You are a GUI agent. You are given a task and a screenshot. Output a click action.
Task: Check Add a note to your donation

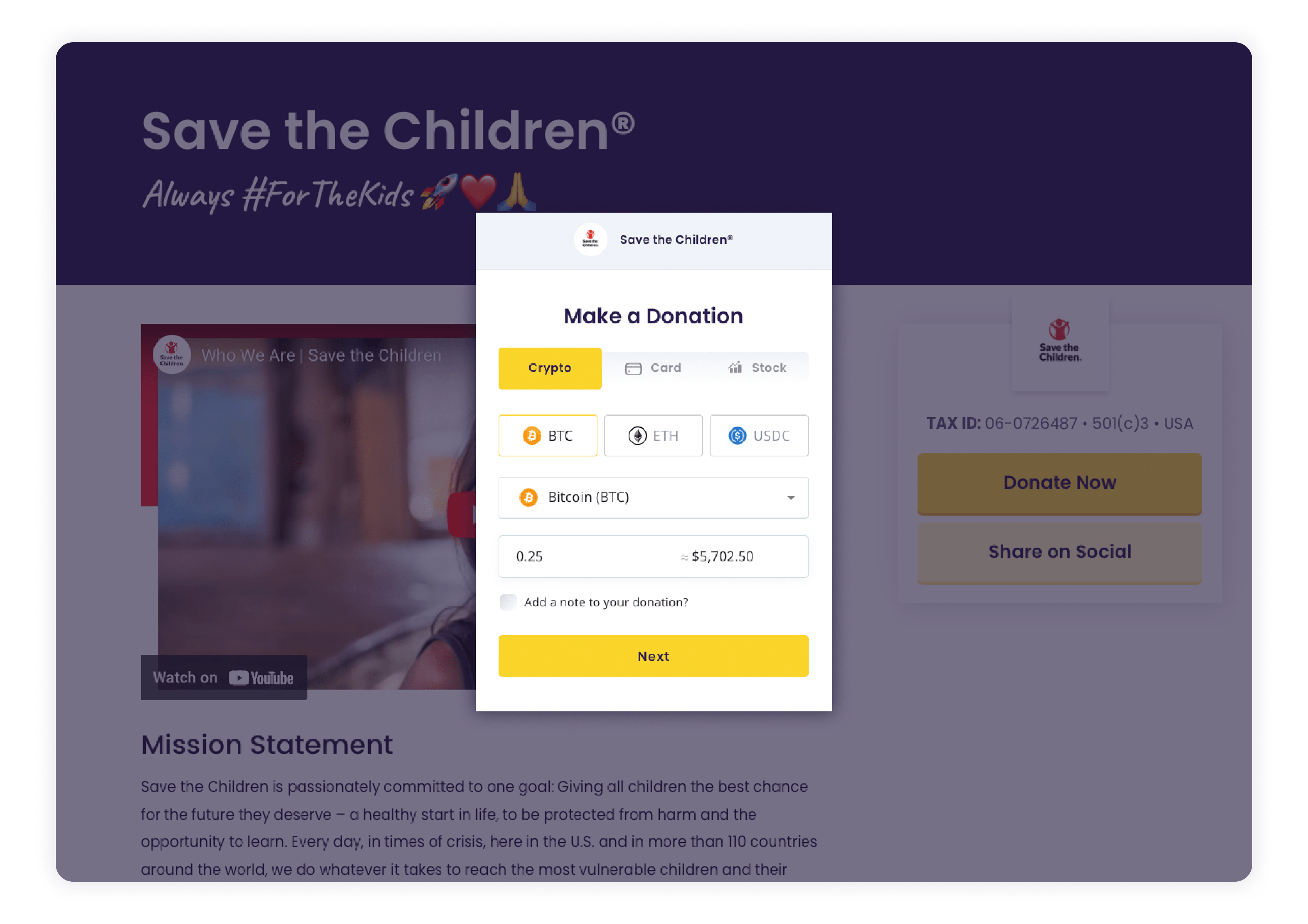[507, 602]
